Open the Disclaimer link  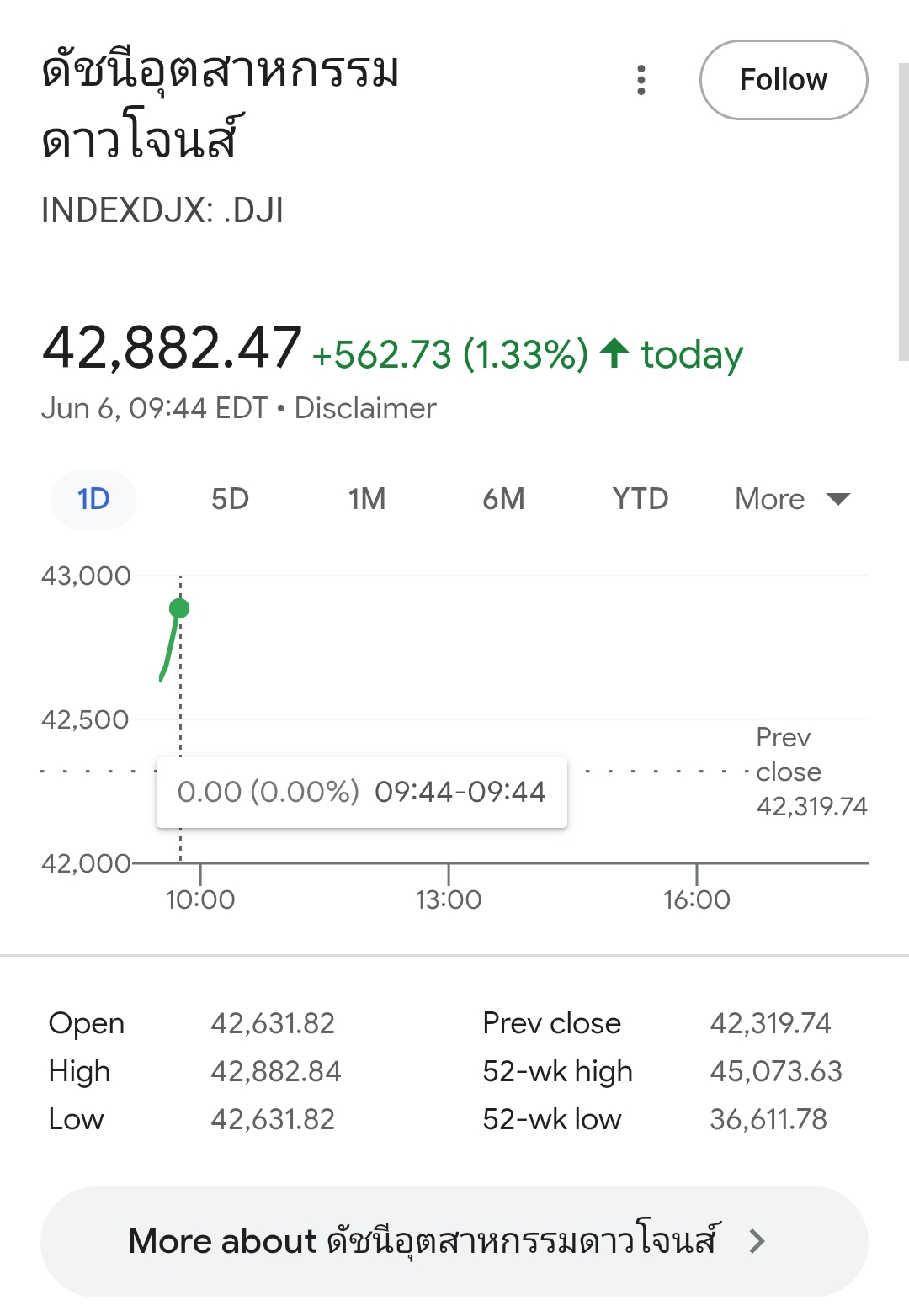click(365, 408)
